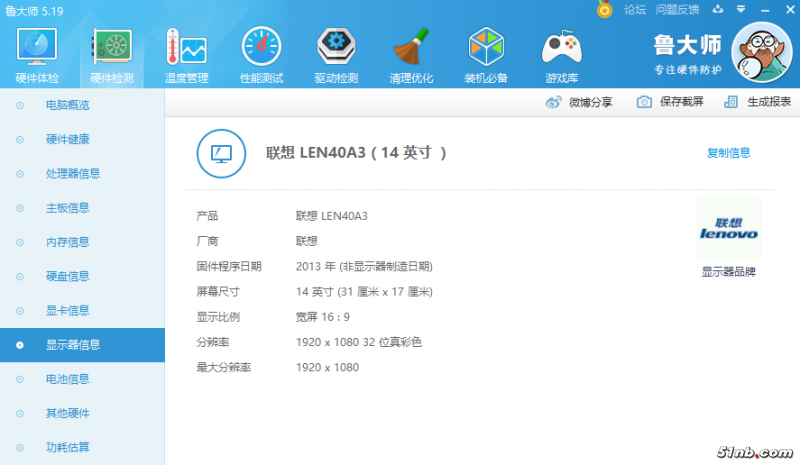Click the Lenovo display brand logo

pos(728,228)
